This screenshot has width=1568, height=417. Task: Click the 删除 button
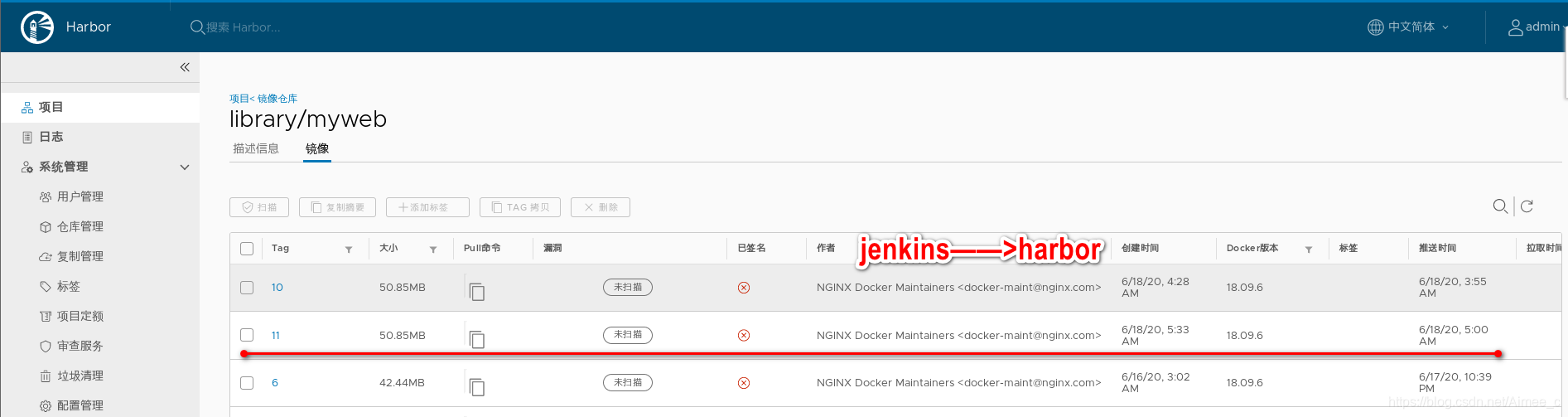601,207
